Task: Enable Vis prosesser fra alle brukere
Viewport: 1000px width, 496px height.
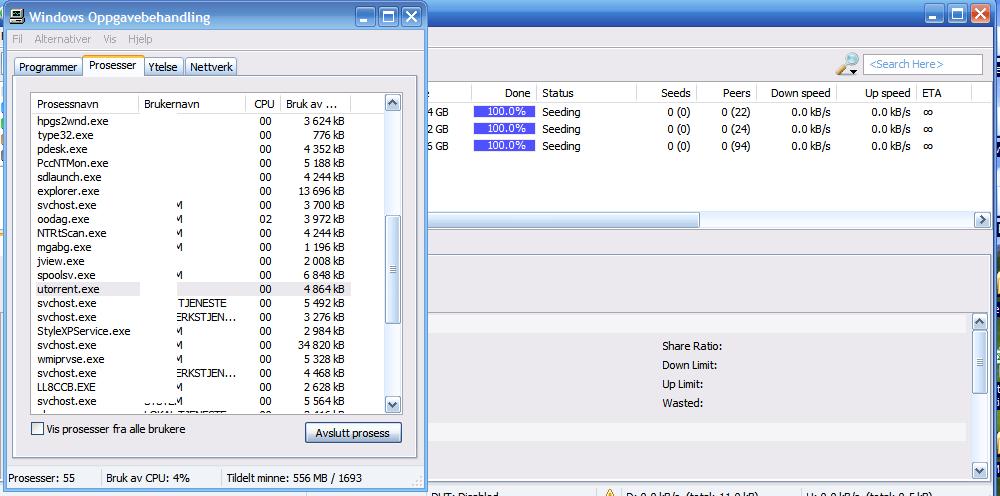Action: 38,429
